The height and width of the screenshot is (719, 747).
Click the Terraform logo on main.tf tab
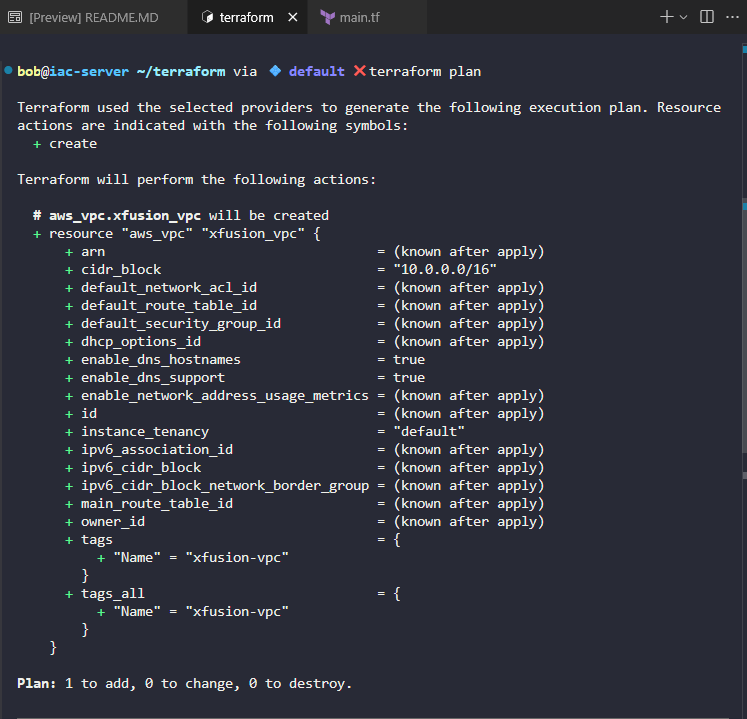pyautogui.click(x=327, y=18)
